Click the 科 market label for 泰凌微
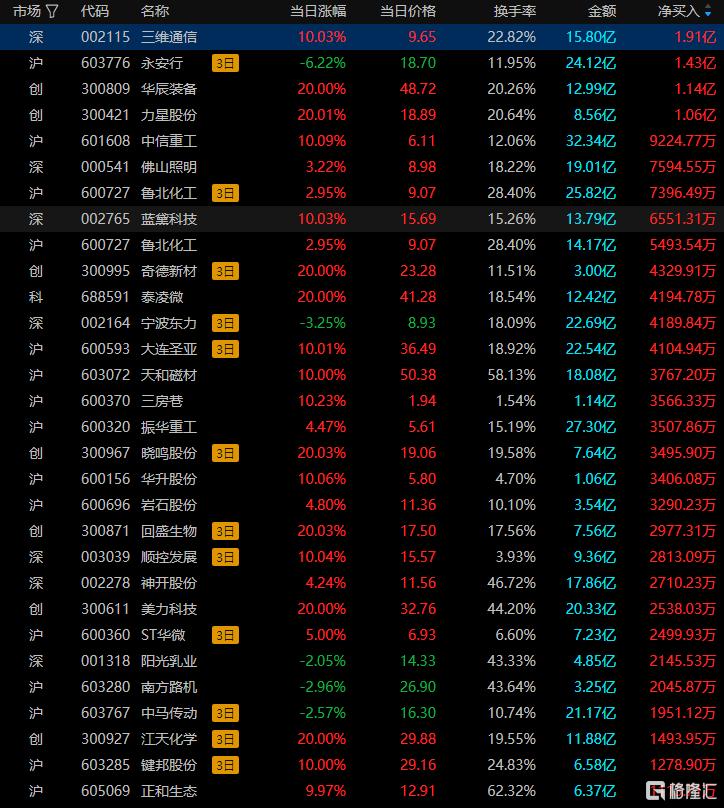Image resolution: width=724 pixels, height=808 pixels. [x=36, y=297]
